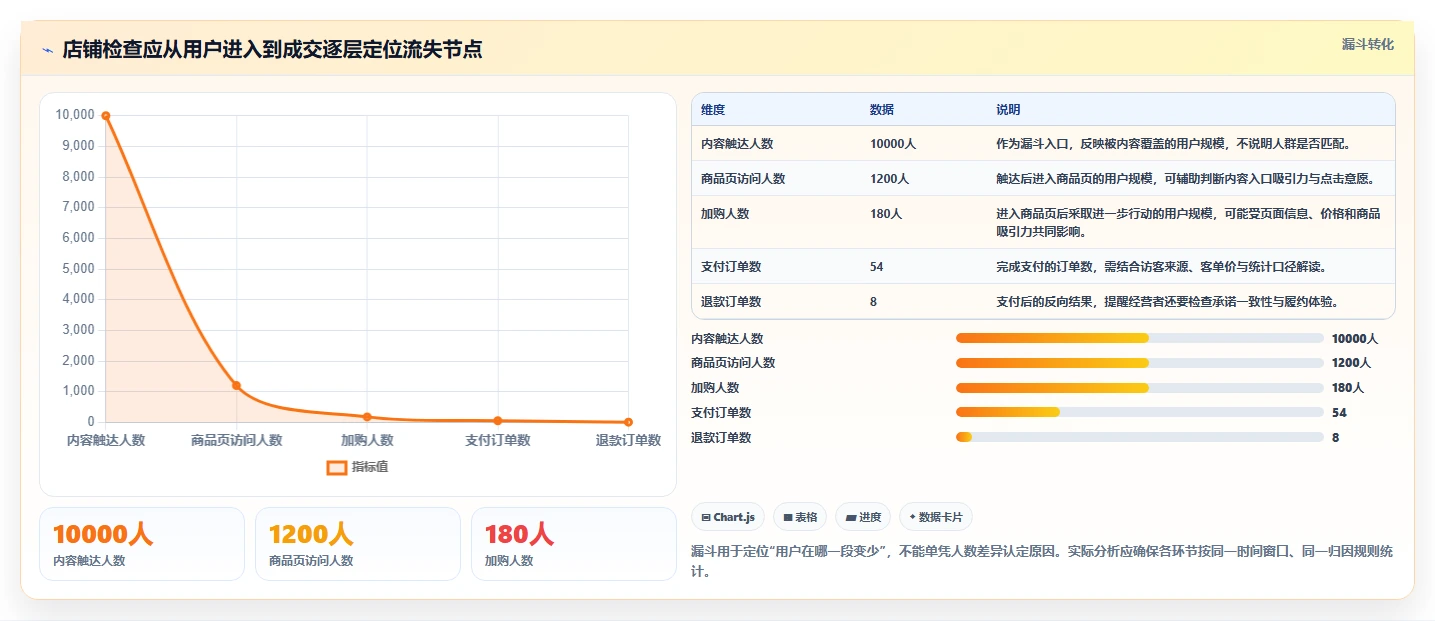Click the chart point for 支付订单数

pos(498,421)
